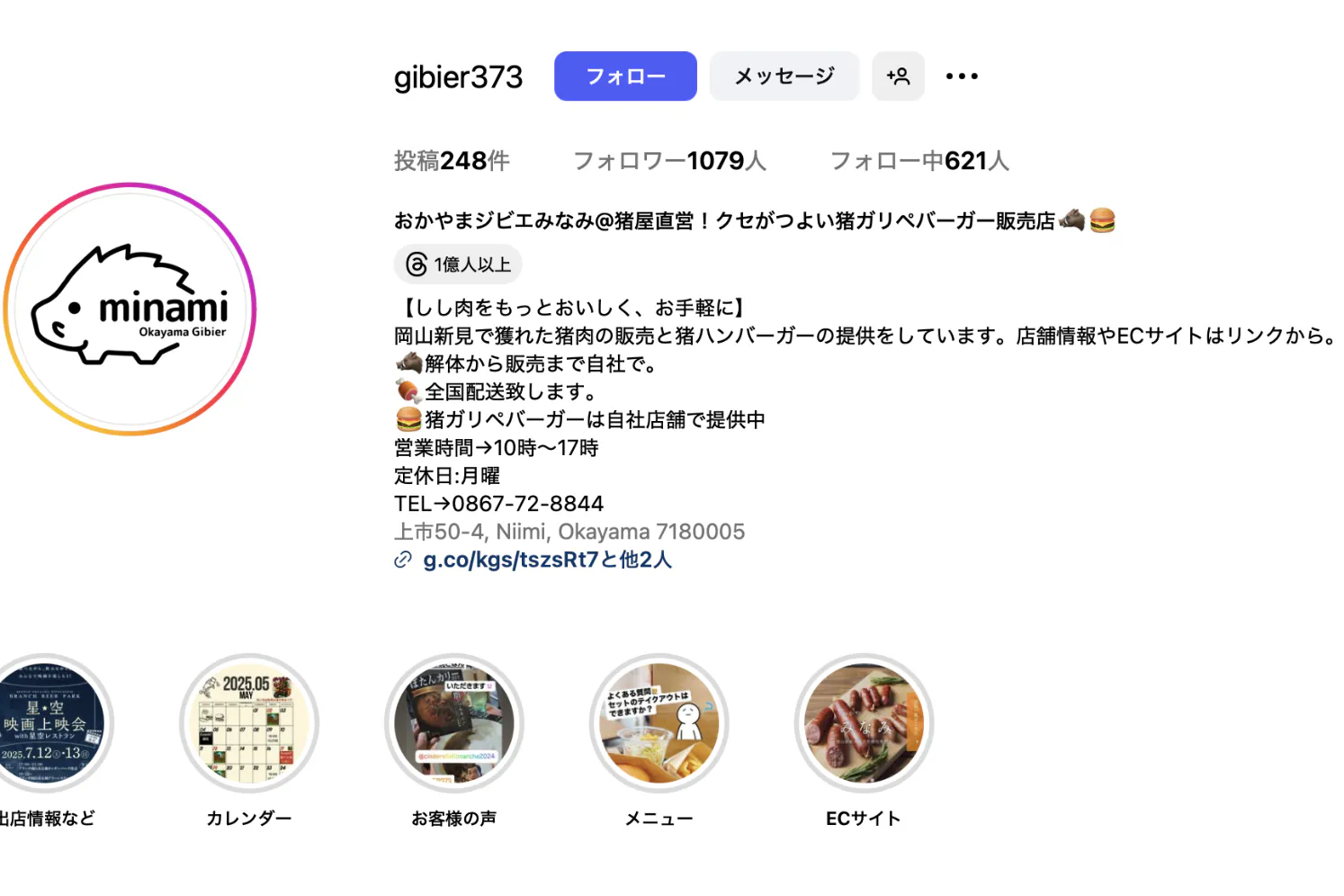Click the gibier373 username heading
This screenshot has height=896, width=1344.
click(458, 77)
